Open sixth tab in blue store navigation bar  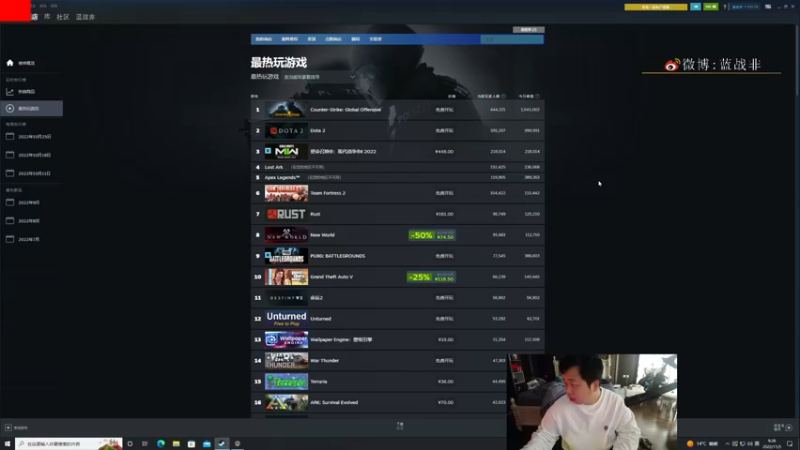point(376,39)
